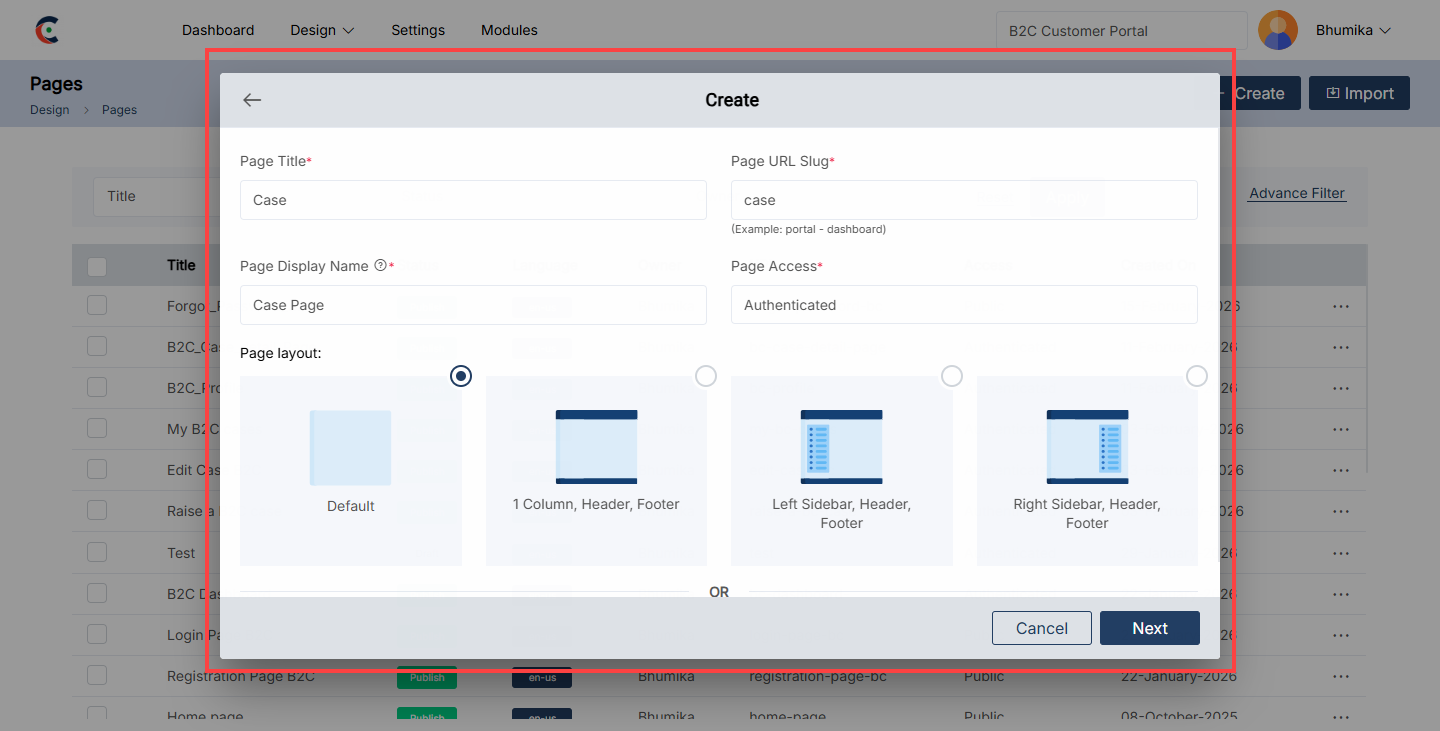1440x731 pixels.
Task: Click the Page Display Name help icon
Action: [380, 266]
